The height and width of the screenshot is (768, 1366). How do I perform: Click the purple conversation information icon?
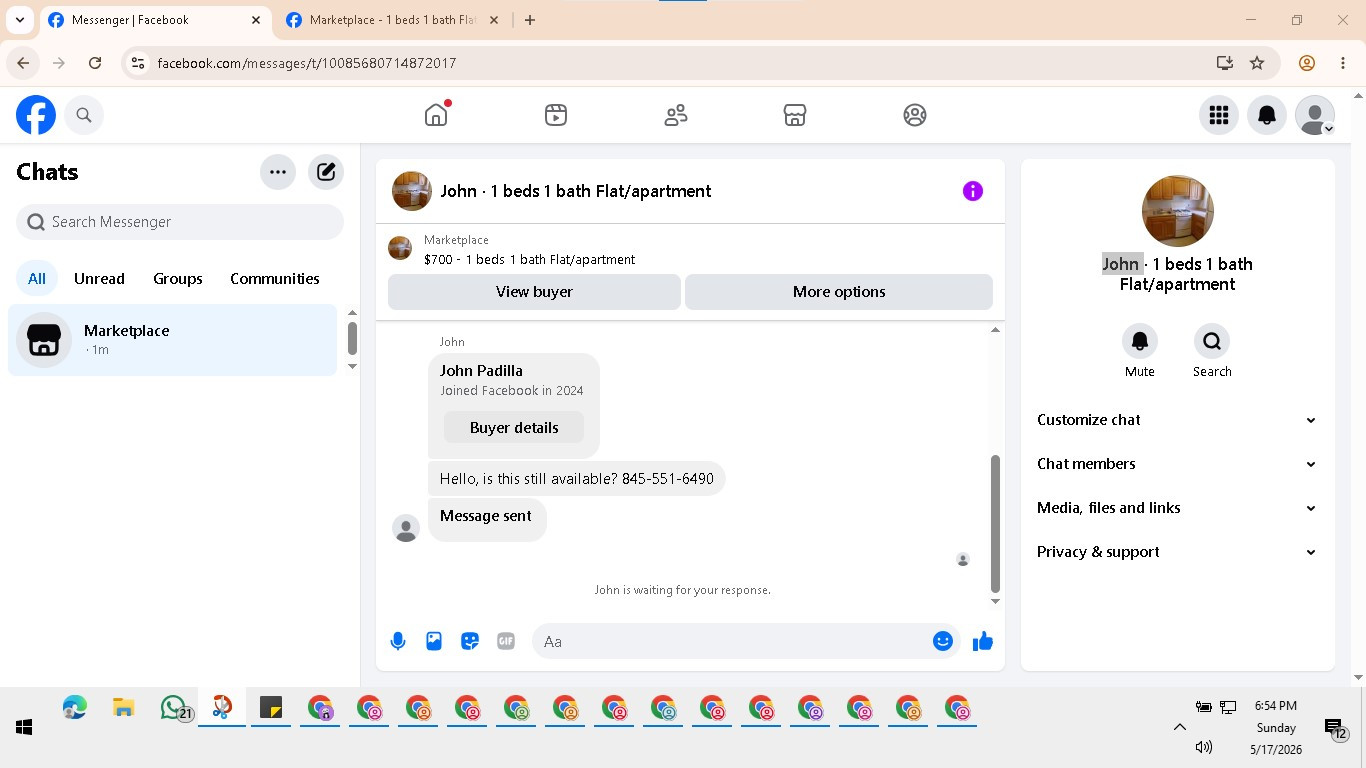pyautogui.click(x=973, y=191)
